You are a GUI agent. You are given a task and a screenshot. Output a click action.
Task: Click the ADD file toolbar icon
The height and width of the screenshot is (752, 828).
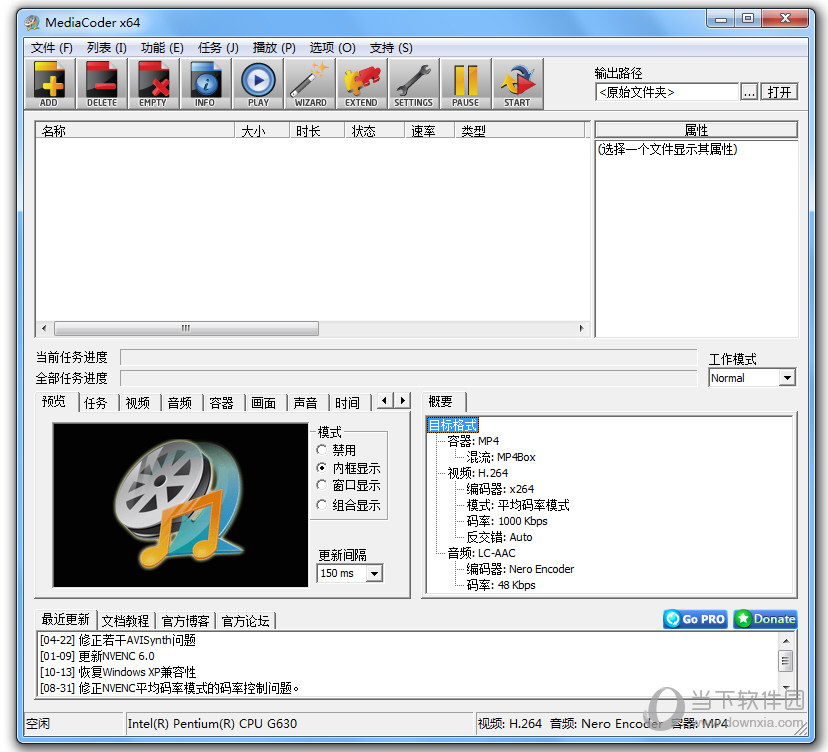[49, 84]
